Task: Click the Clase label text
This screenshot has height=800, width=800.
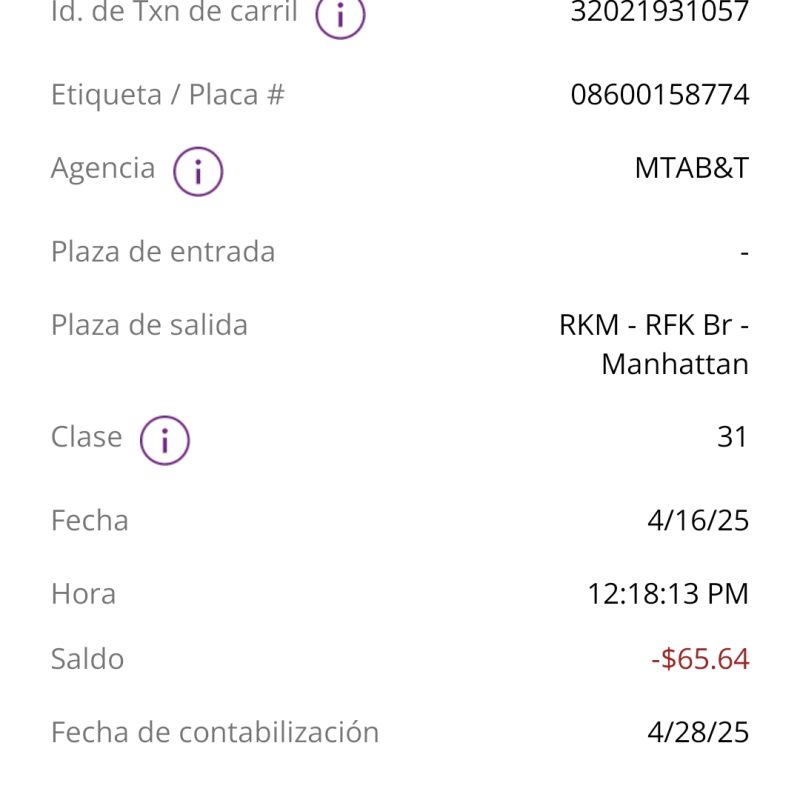Action: pyautogui.click(x=87, y=437)
